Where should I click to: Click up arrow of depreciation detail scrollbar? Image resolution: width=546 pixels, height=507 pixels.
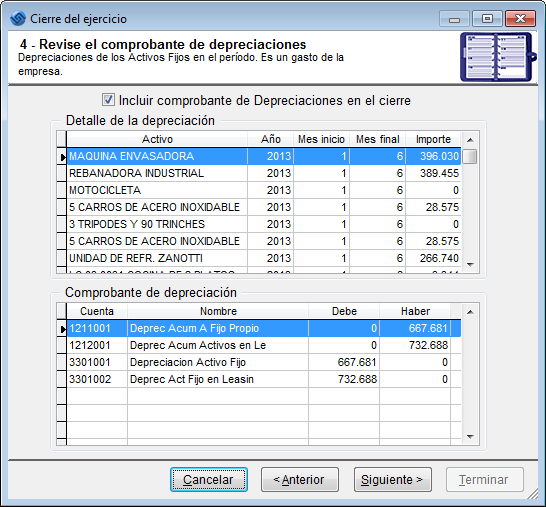point(470,140)
